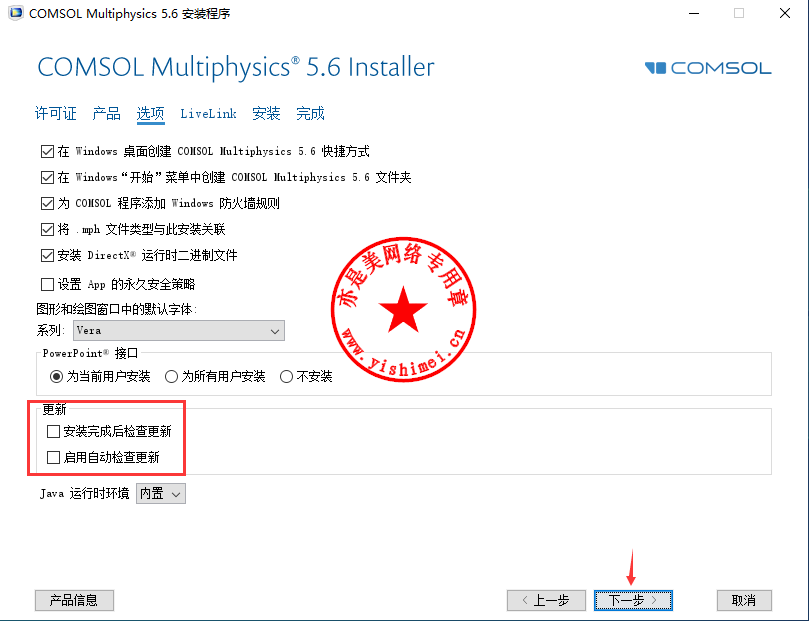Select PowerPoint install for current user

pyautogui.click(x=56, y=377)
